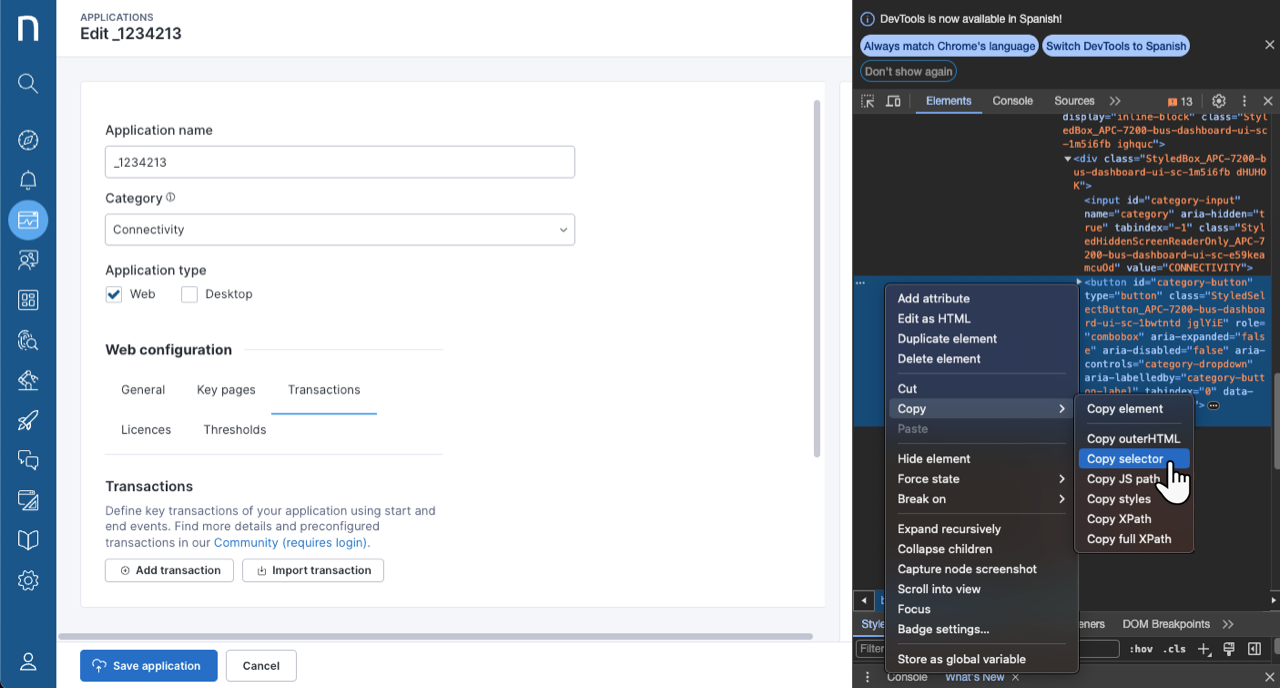Toggle DevTools device toolbar icon

pos(893,101)
